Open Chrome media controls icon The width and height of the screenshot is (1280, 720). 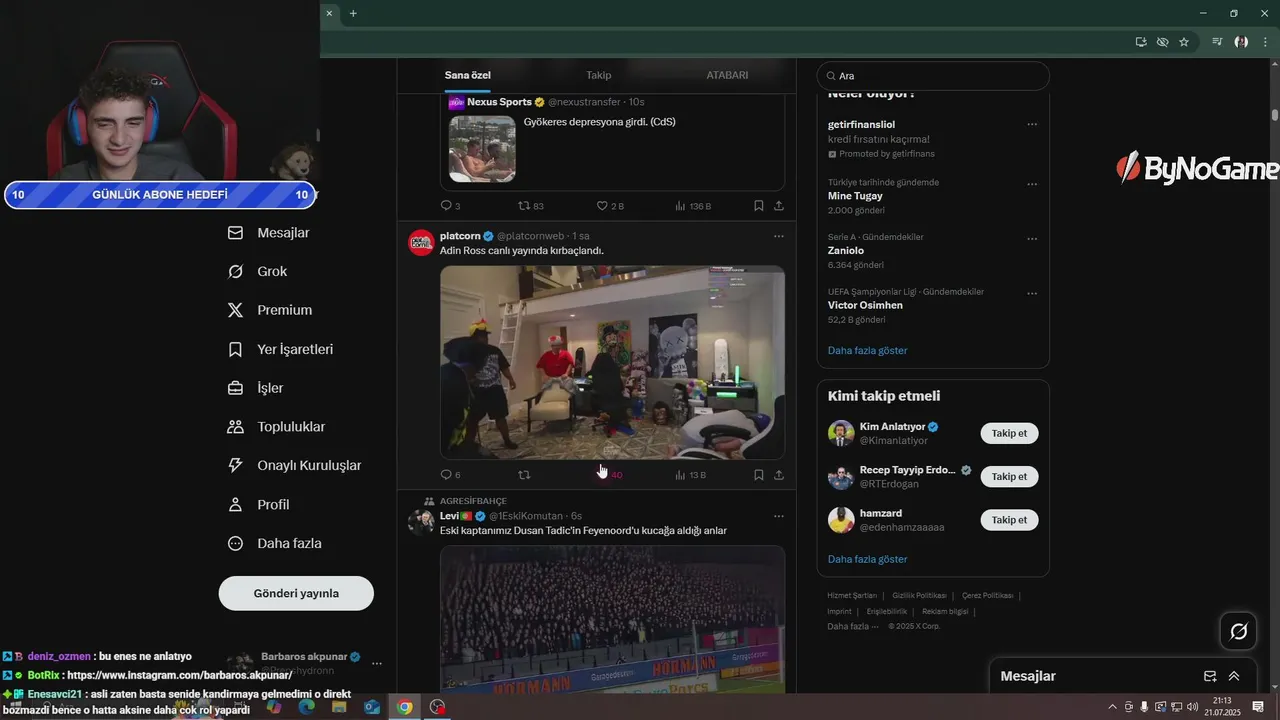tap(1217, 42)
